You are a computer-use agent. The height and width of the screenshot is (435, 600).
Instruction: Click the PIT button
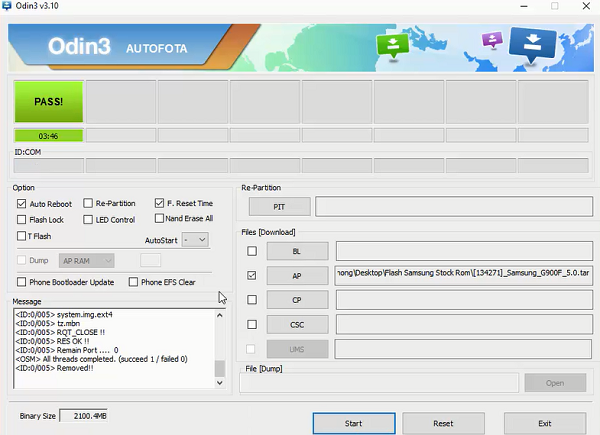[x=279, y=207]
